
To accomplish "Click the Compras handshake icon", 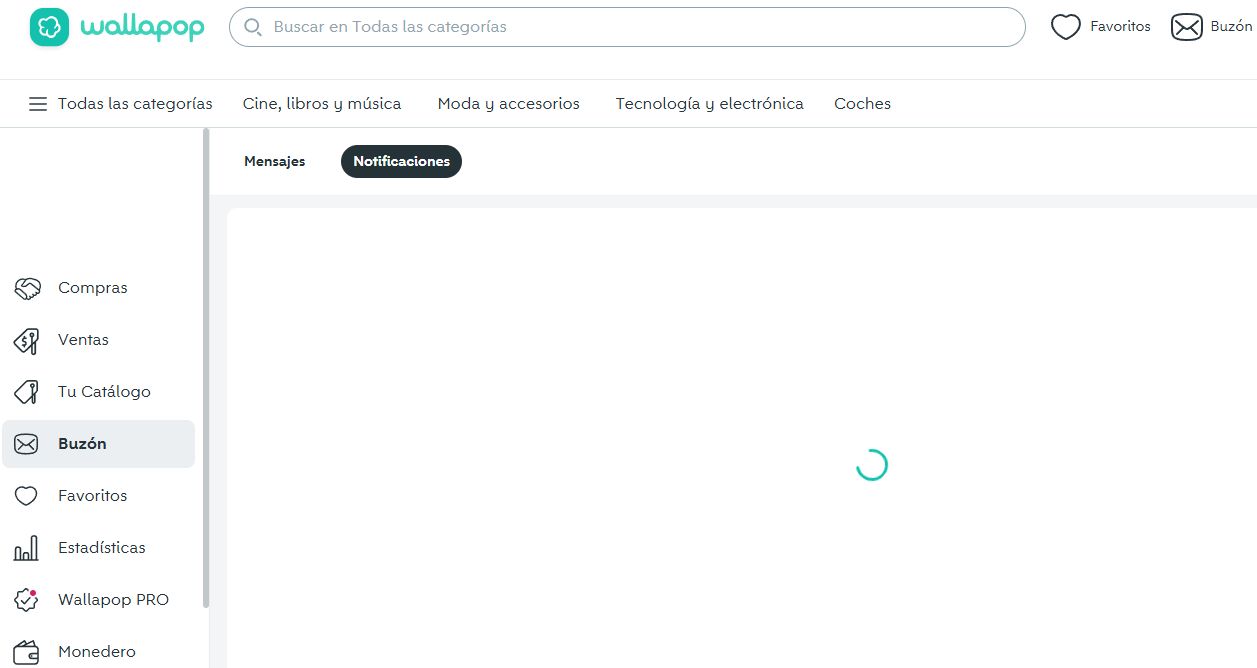I will pyautogui.click(x=27, y=288).
